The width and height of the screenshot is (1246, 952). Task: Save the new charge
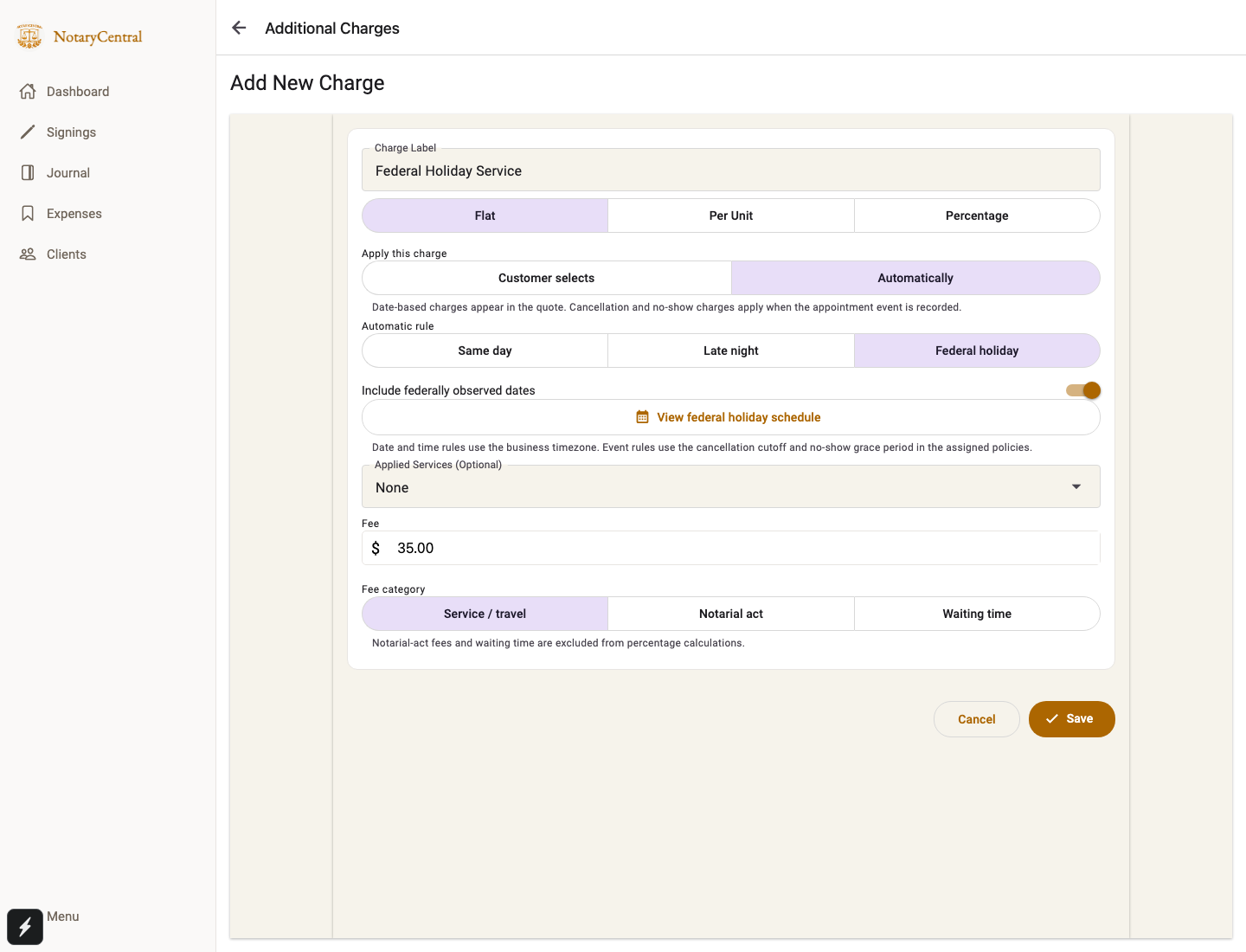click(x=1071, y=719)
